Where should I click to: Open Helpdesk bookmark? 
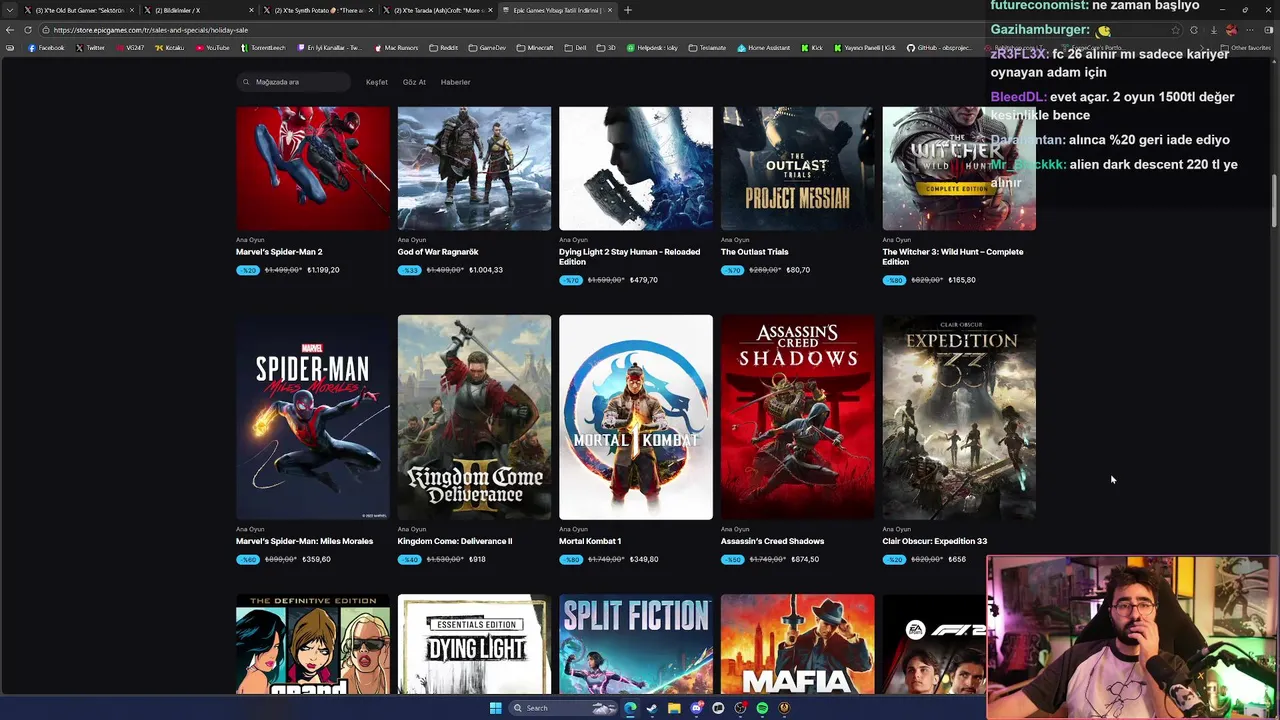click(x=652, y=48)
